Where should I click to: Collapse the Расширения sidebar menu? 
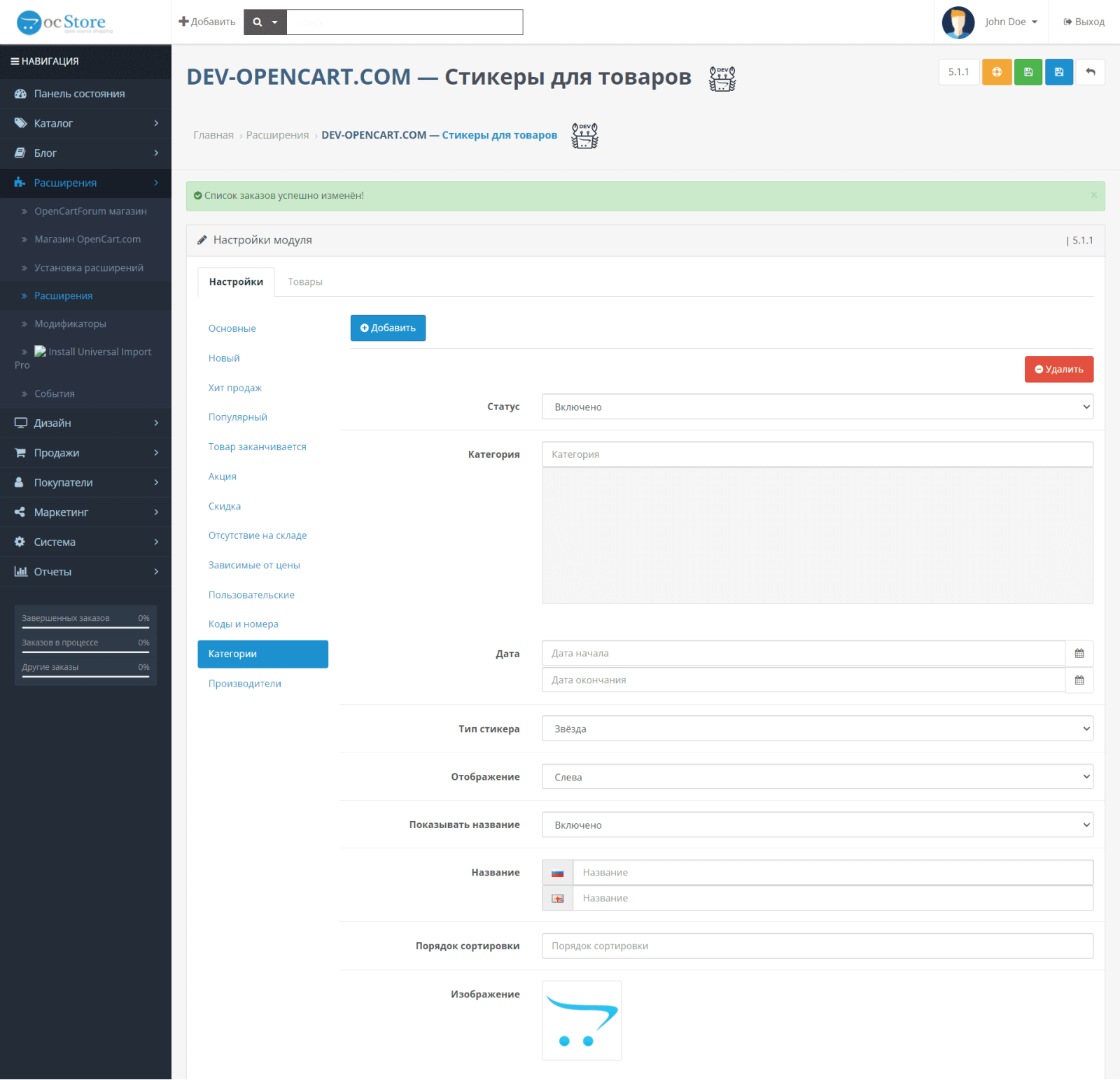tap(85, 183)
